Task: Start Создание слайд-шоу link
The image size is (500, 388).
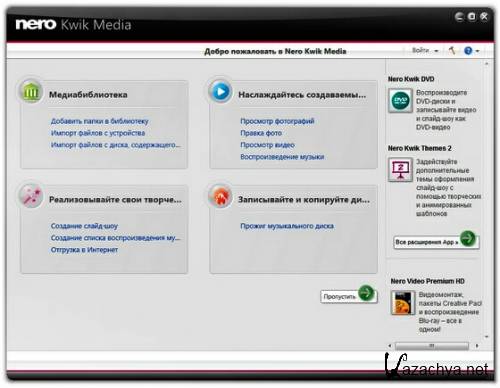Action: coord(84,226)
